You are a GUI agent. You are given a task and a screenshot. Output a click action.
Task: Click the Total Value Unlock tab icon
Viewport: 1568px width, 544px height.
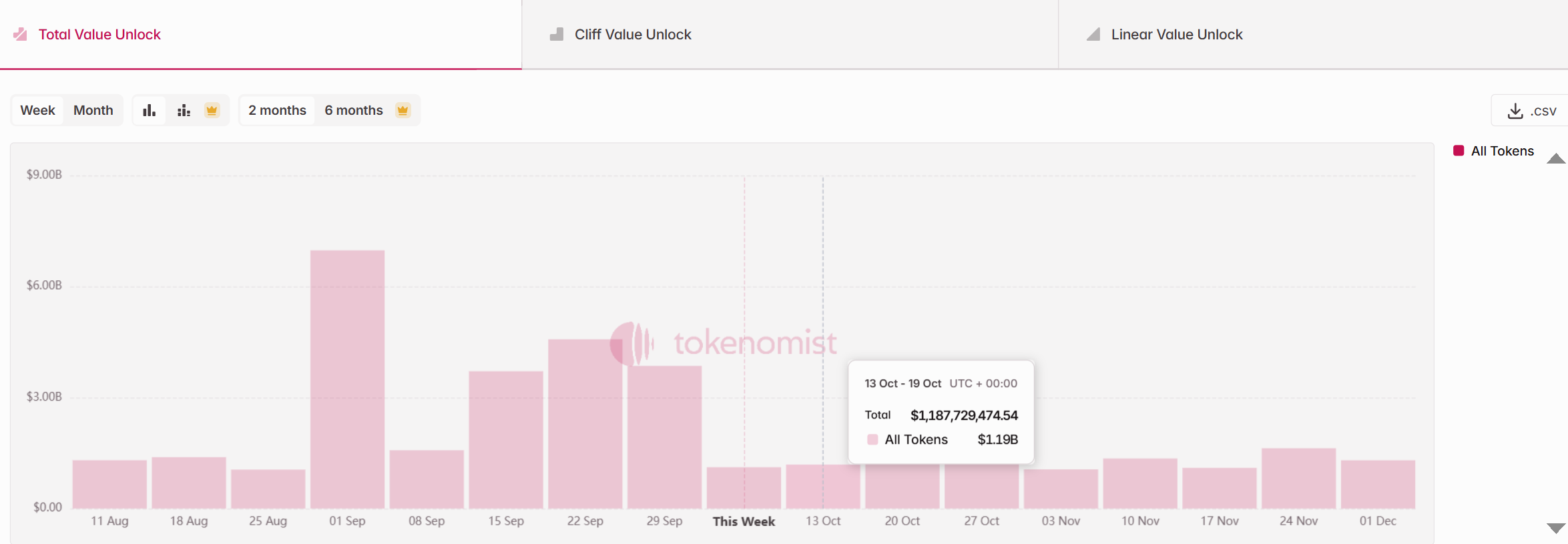click(20, 34)
